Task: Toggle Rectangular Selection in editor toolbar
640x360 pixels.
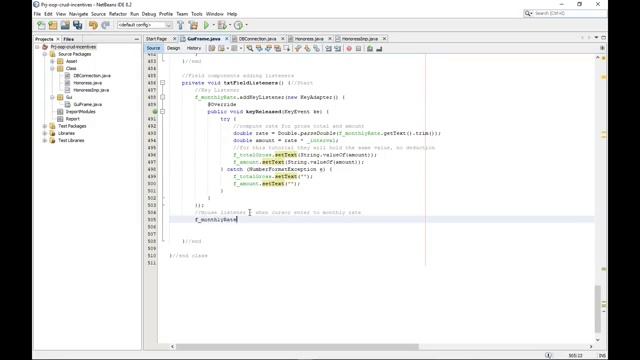Action: coord(287,49)
